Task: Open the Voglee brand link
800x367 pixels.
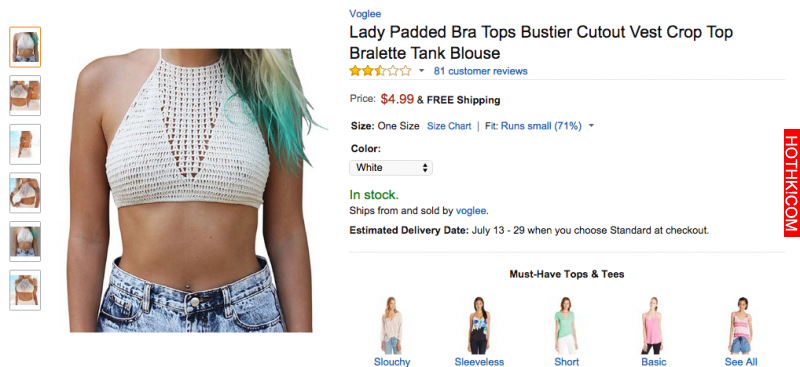Action: pos(365,14)
